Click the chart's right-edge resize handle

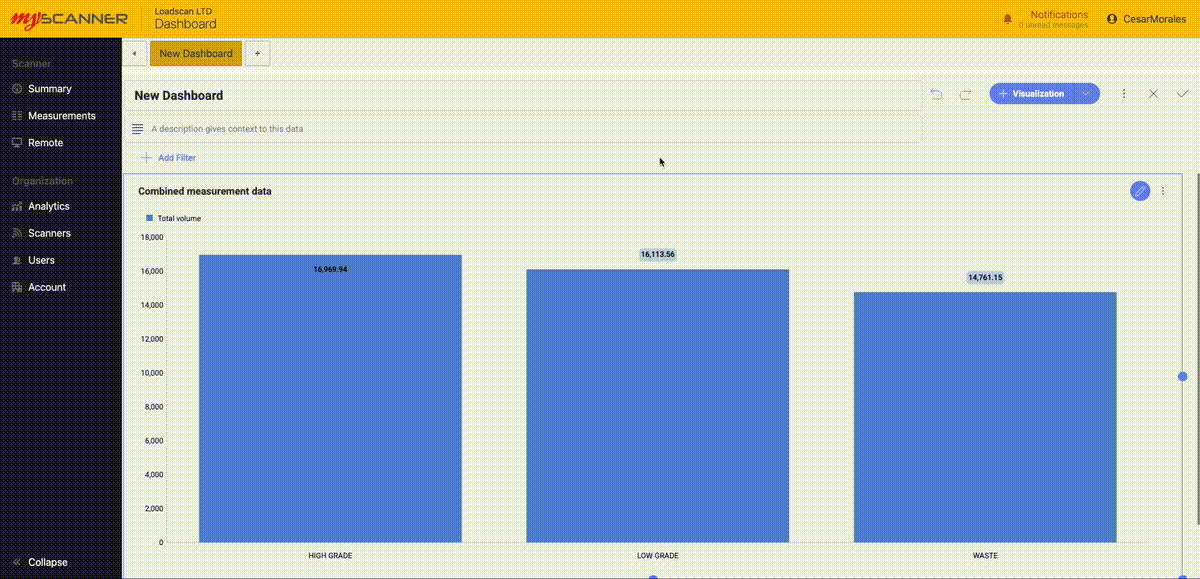[x=1183, y=376]
